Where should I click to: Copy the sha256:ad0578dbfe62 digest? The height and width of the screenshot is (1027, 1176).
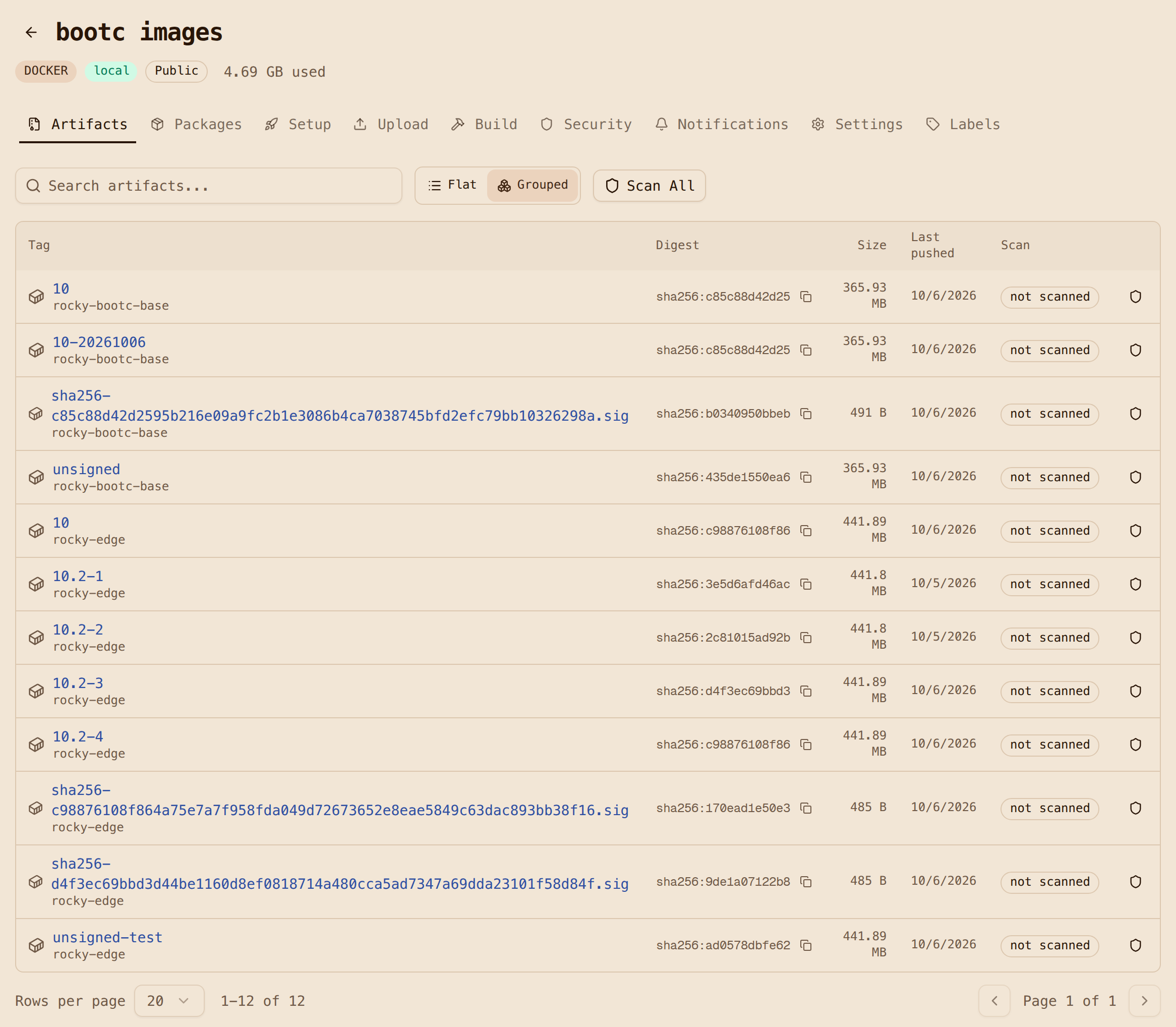click(x=806, y=945)
